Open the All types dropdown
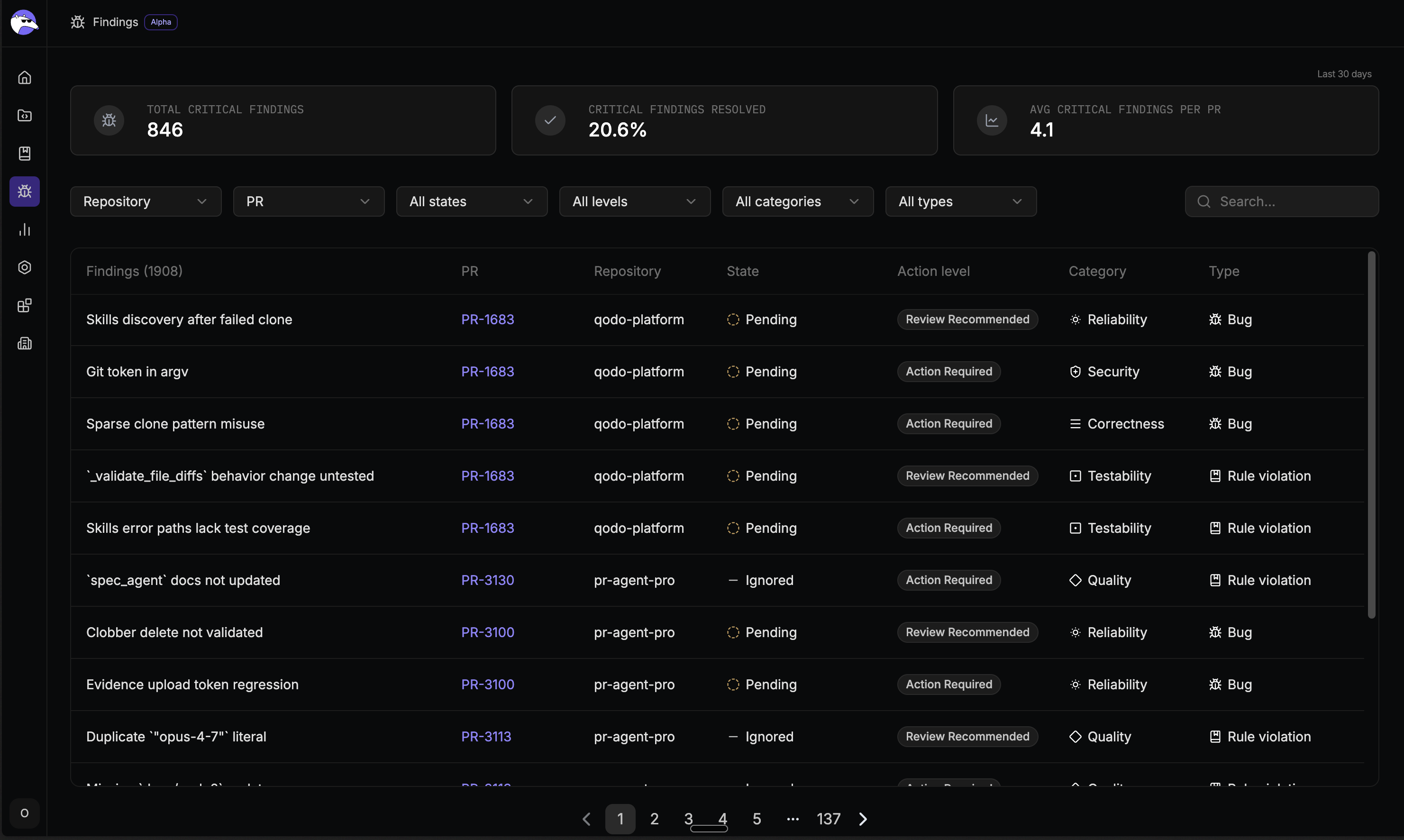 [x=960, y=201]
